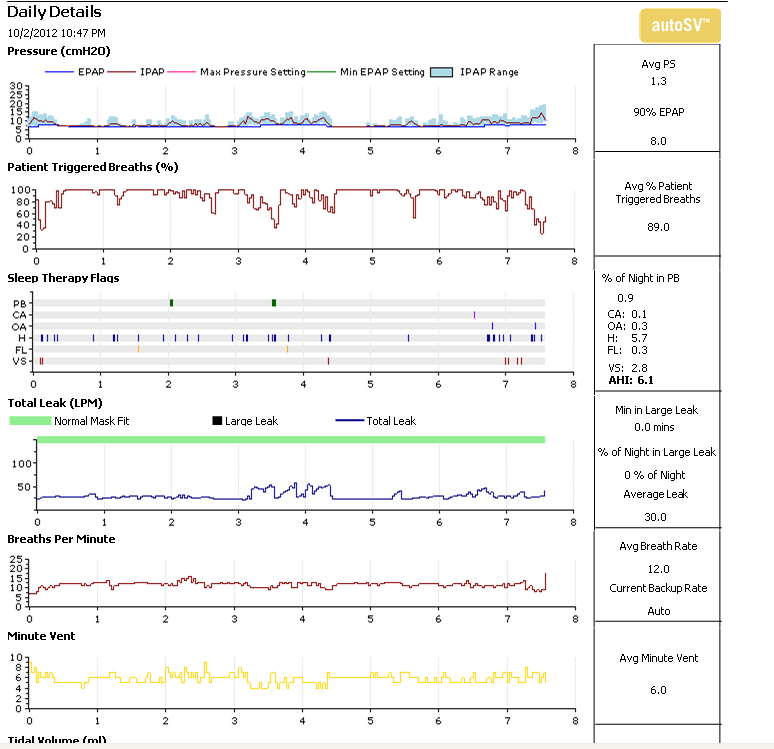
Task: Click the purple CA flag marker
Action: 475,314
